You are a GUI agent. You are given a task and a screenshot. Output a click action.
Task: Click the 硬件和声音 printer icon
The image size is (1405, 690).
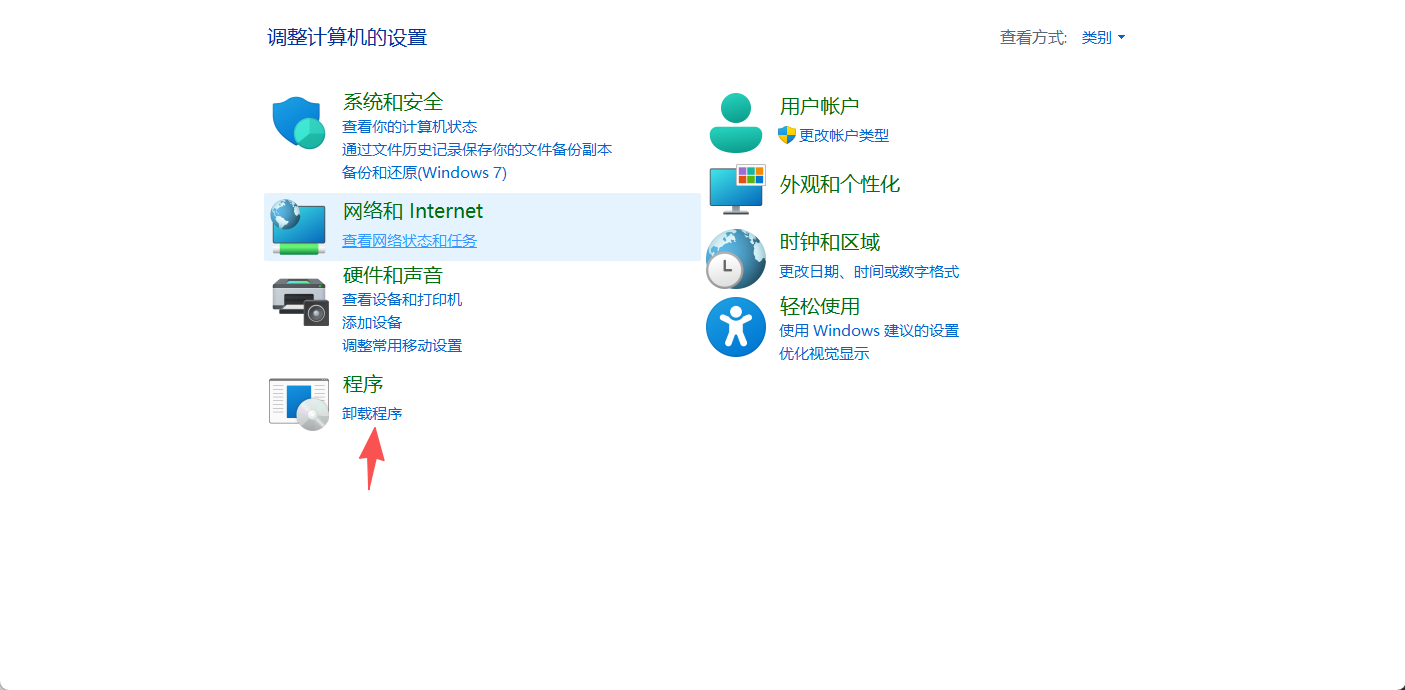[300, 301]
